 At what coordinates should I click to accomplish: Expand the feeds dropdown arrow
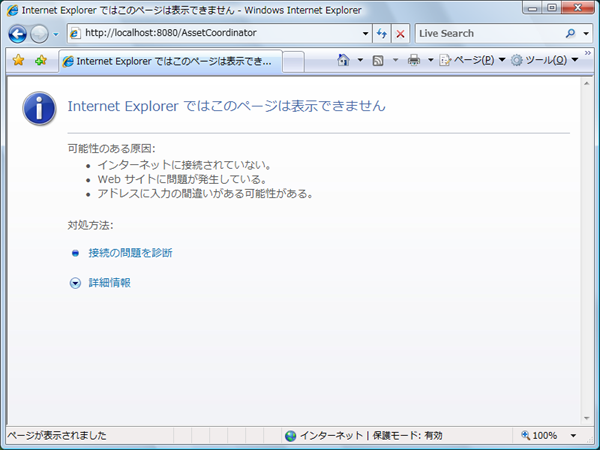(x=395, y=60)
